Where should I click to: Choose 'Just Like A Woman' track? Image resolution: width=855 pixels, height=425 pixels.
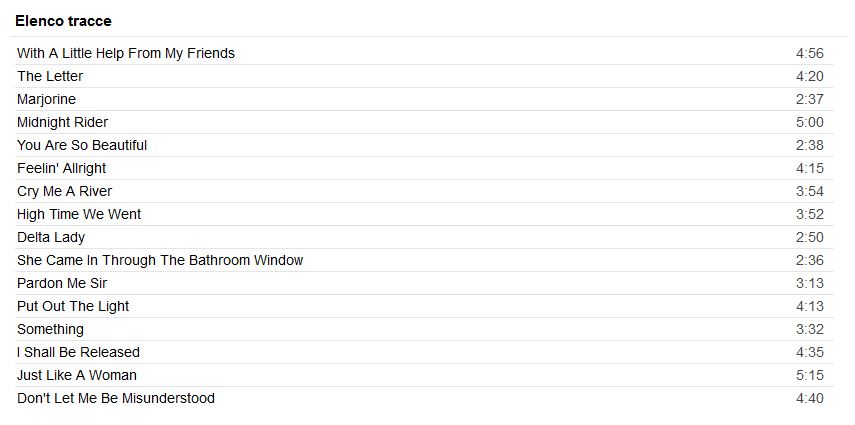coord(77,375)
